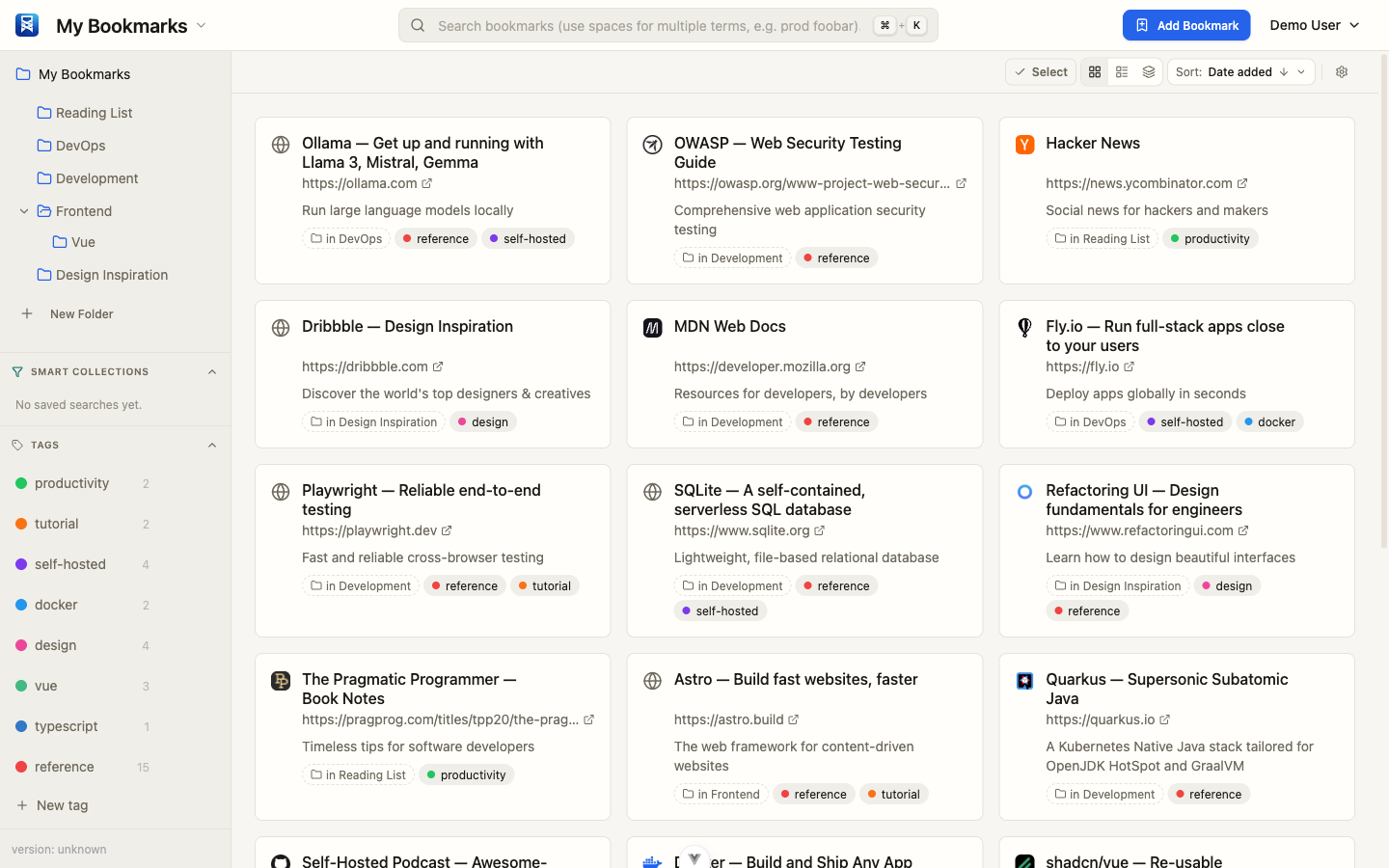Switch to list view layout
Screen dimensions: 1389x868
coord(1122,72)
